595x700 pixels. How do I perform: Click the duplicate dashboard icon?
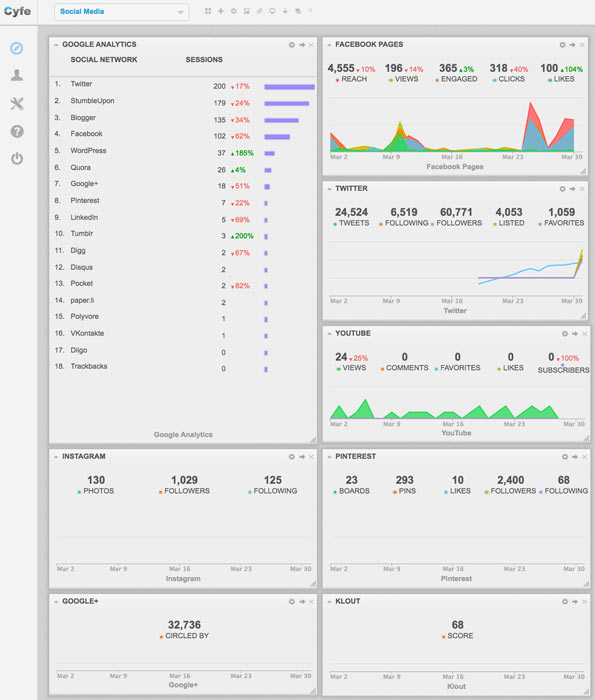[x=298, y=11]
